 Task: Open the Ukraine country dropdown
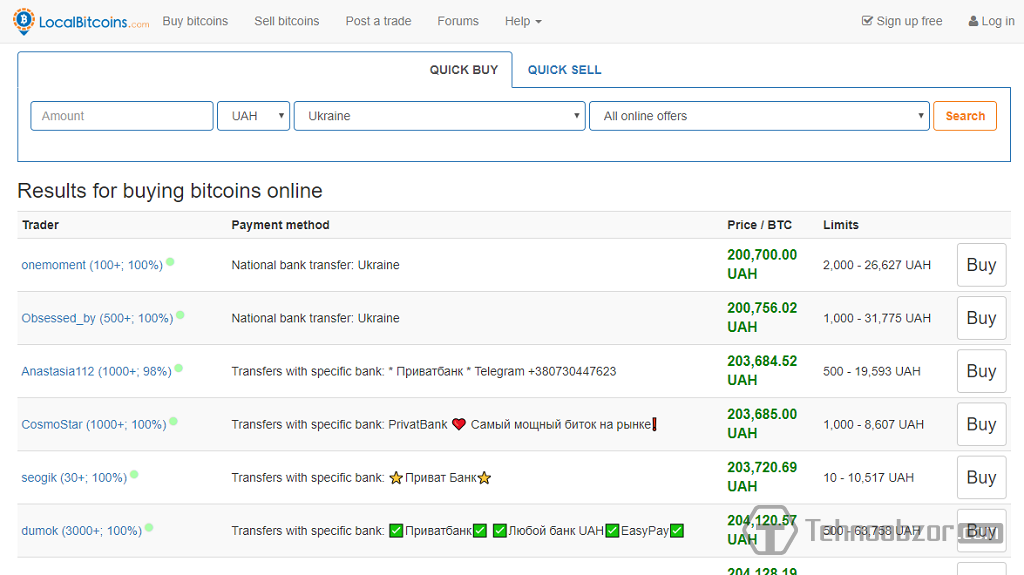[x=440, y=116]
